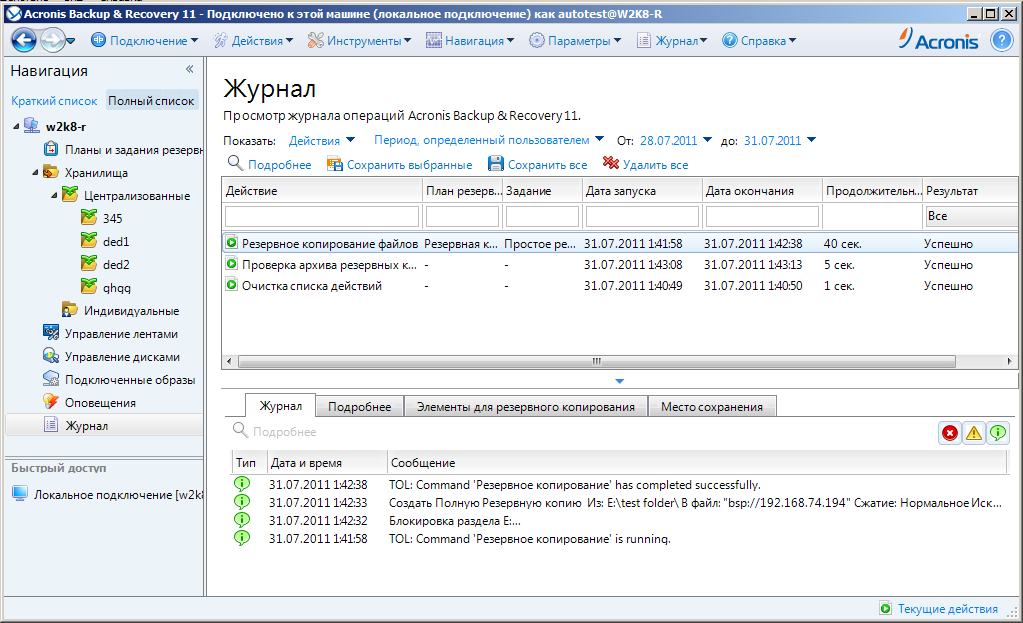Click the horizontal scrollbar of activities table
1023x623 pixels.
pos(597,361)
